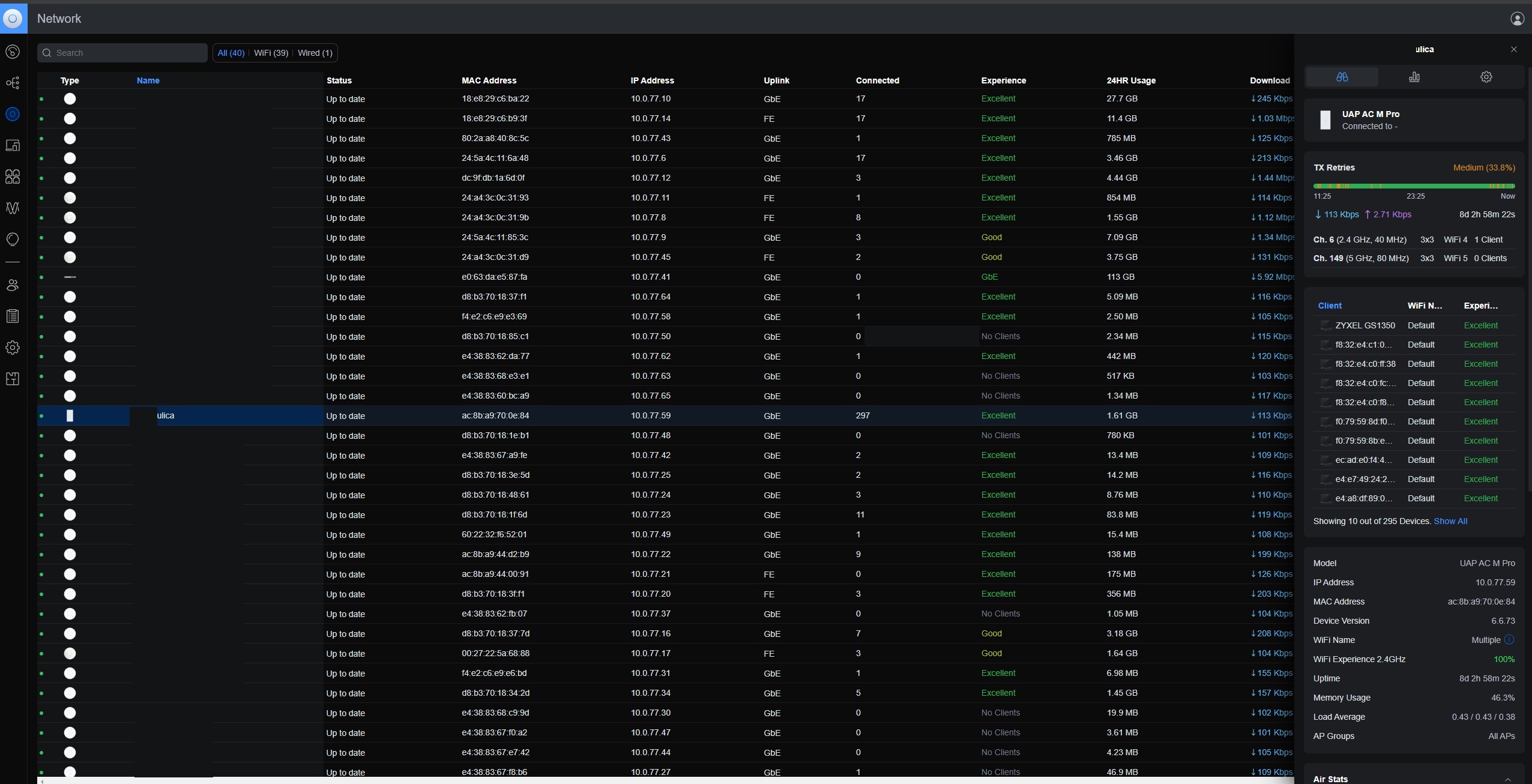Sort by the IP Address column header
This screenshot has width=1532, height=784.
pos(652,80)
